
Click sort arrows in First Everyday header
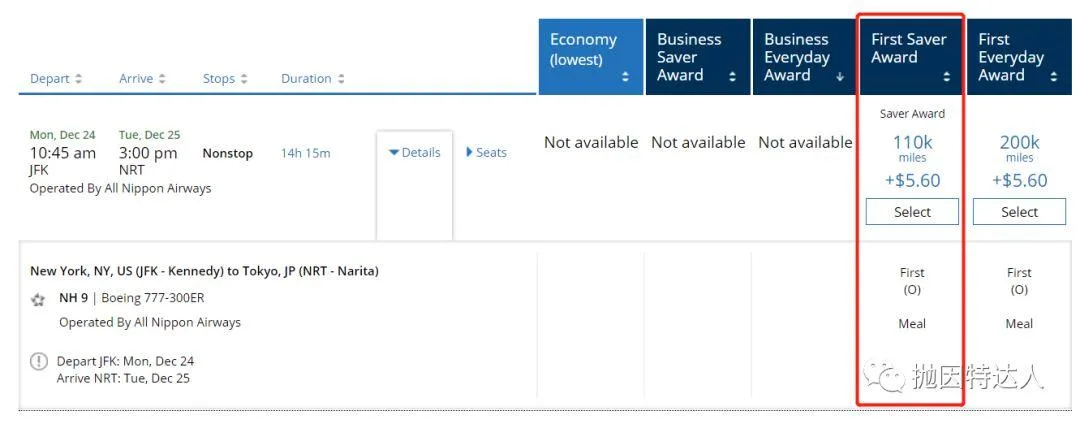[x=1054, y=77]
